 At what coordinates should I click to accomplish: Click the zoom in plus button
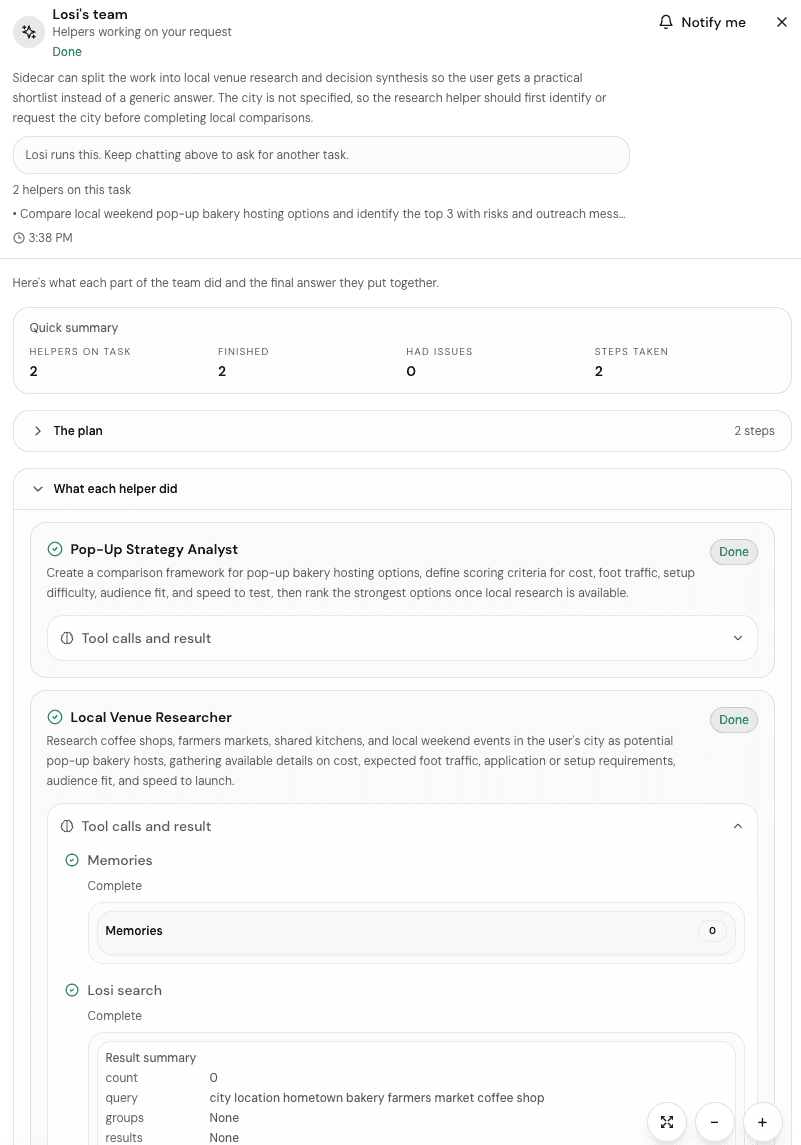coord(762,1122)
